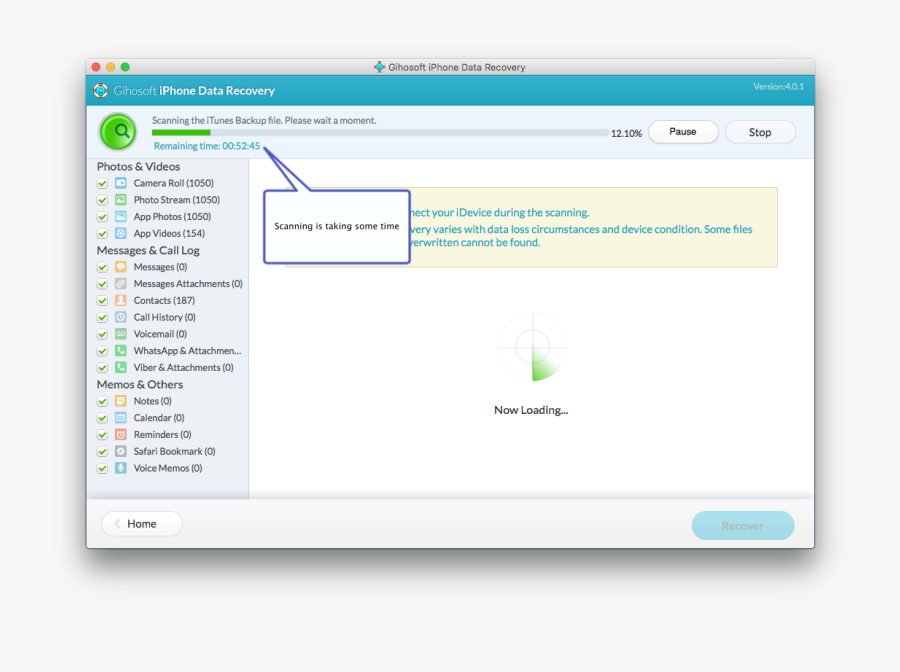Uncheck the Messages checkbox
Screen dimensions: 900x672
[x=102, y=267]
